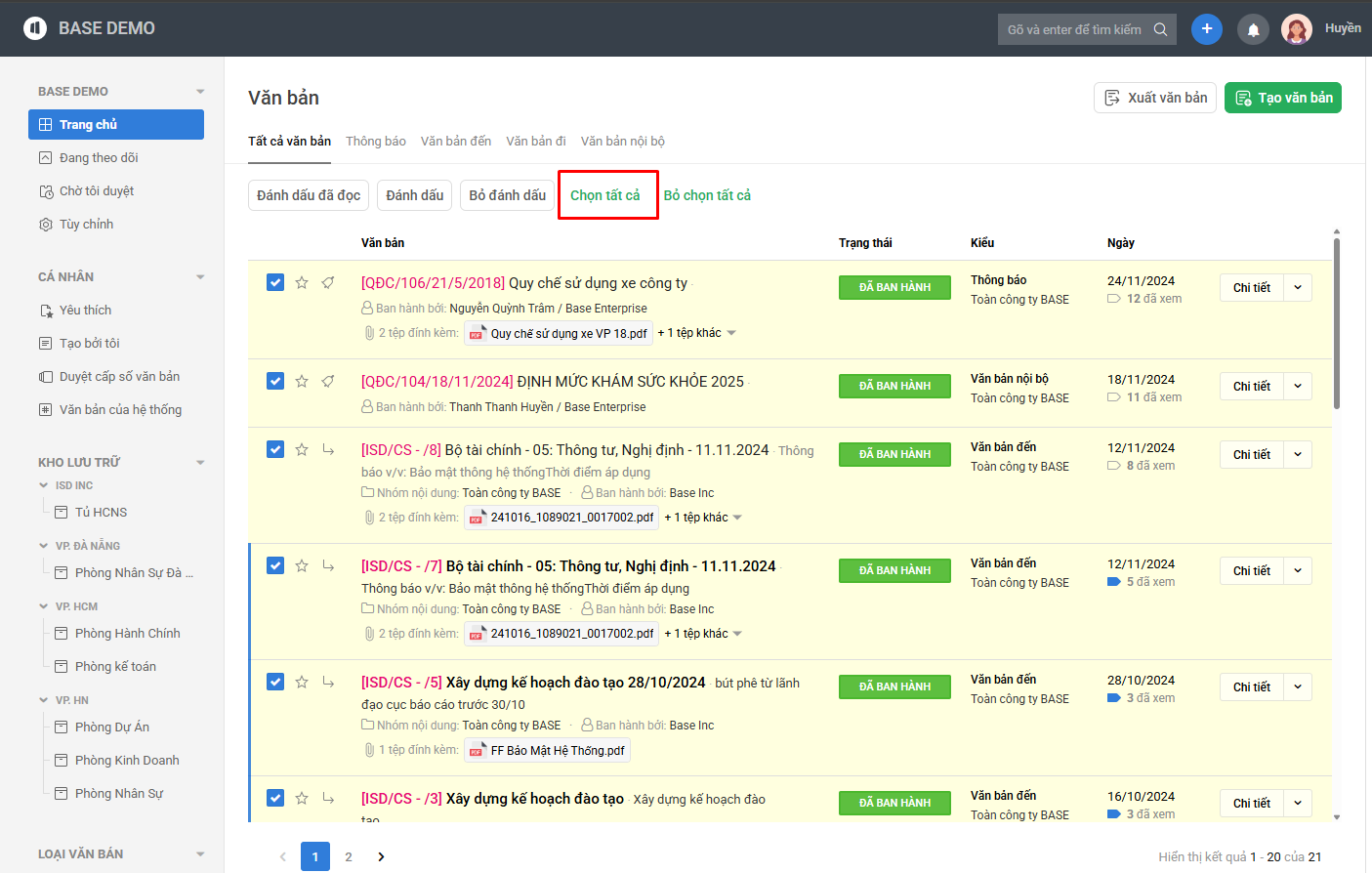Star the ĐỊNH MỨC KHÁM SỨC KHỎE document
The image size is (1372, 873).
(302, 381)
